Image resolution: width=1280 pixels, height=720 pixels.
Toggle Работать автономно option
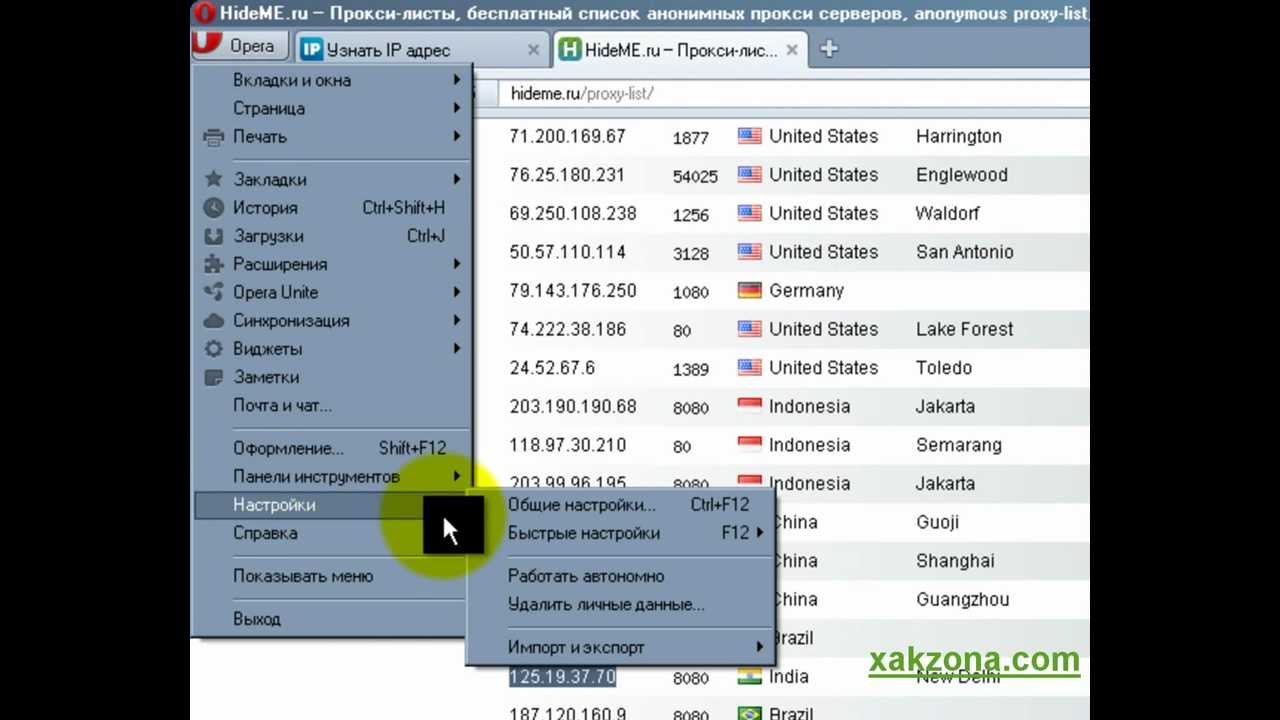(620, 576)
